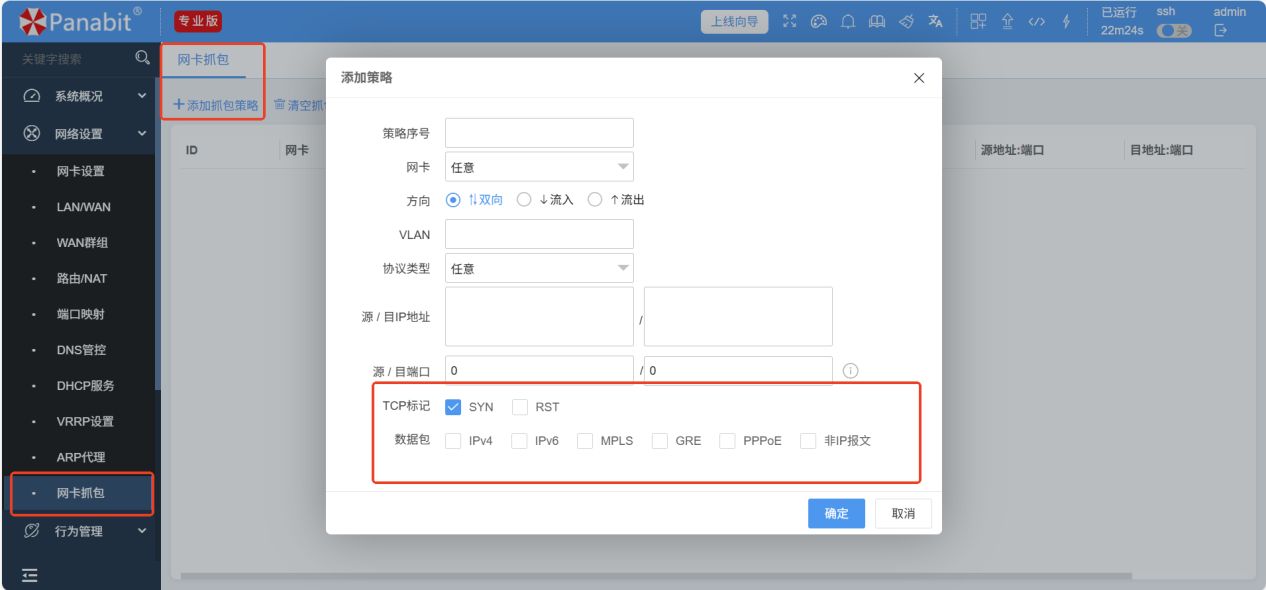The height and width of the screenshot is (590, 1266).
Task: Click the fullscreen toggle icon in header
Action: (790, 21)
